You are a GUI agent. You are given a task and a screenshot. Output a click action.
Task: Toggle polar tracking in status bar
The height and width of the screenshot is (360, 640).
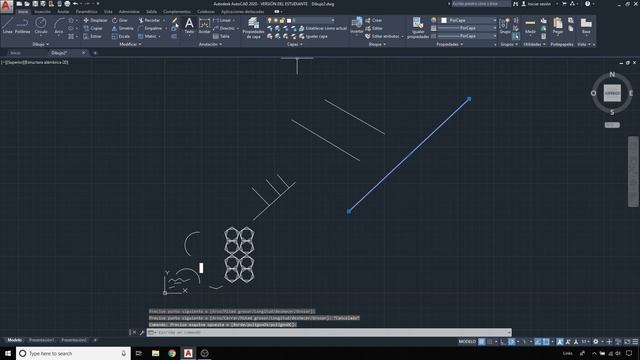pos(511,342)
